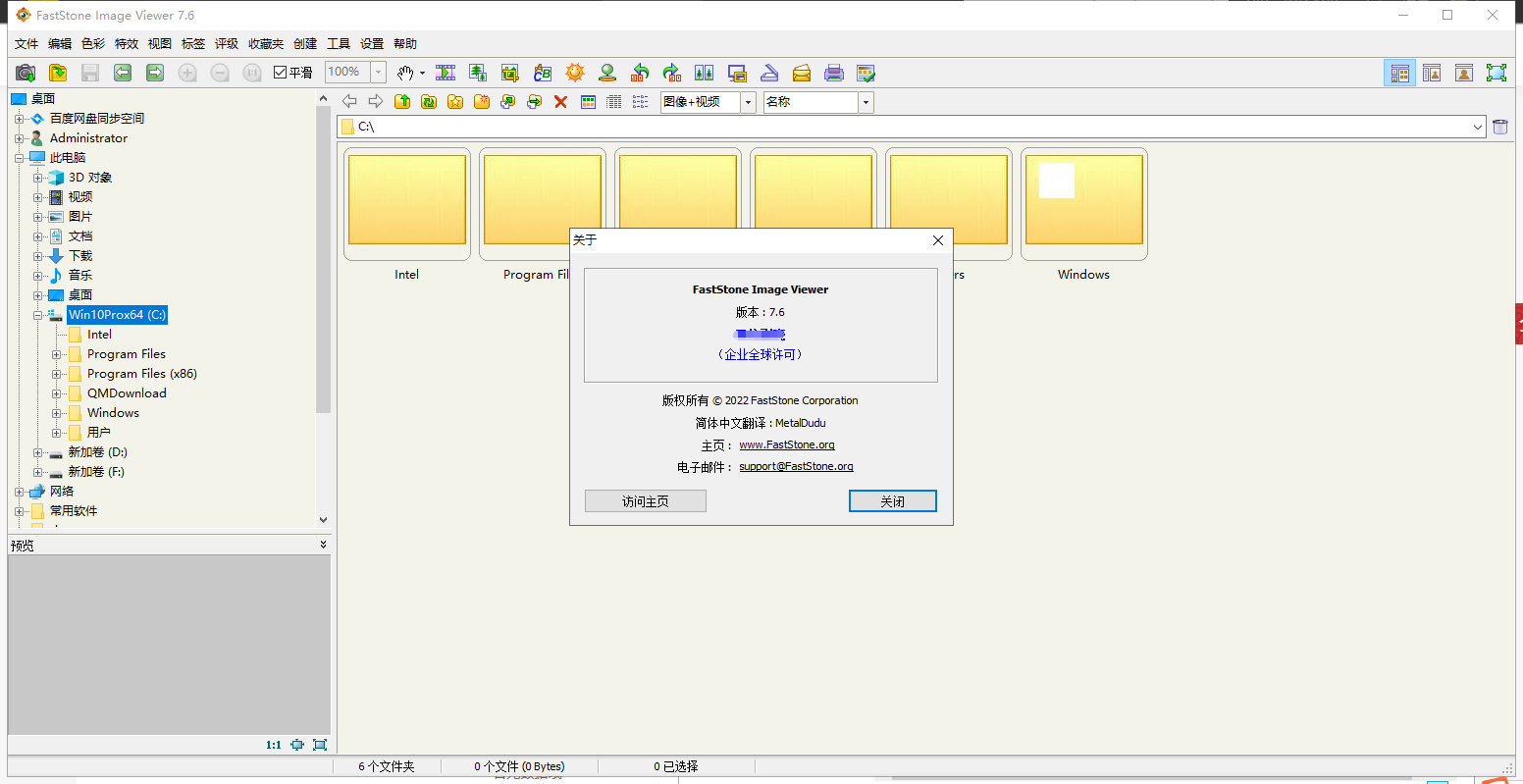Delete selection with the red X icon
This screenshot has width=1523, height=784.
click(560, 101)
